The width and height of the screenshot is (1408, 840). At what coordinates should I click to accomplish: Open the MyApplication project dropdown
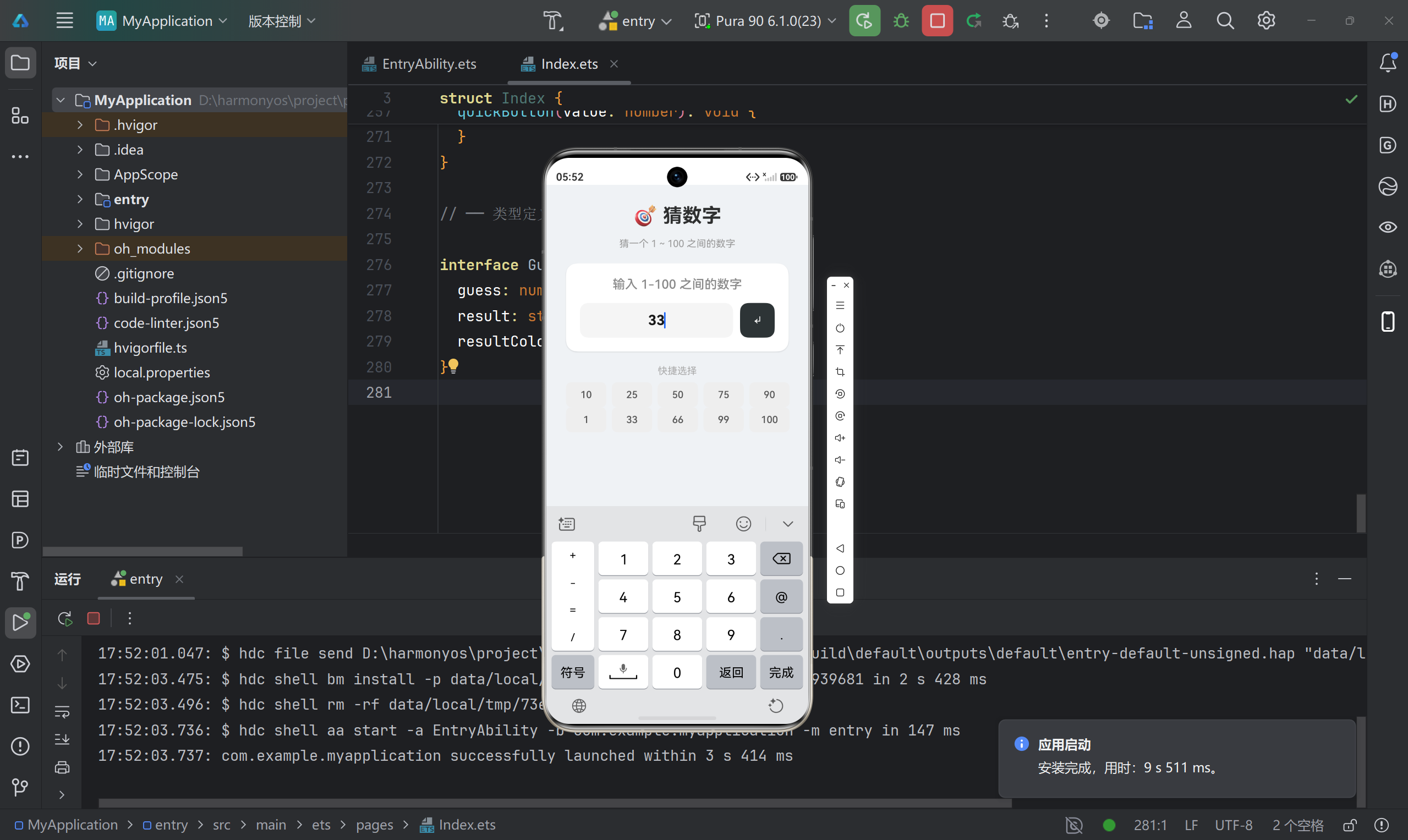pyautogui.click(x=162, y=21)
